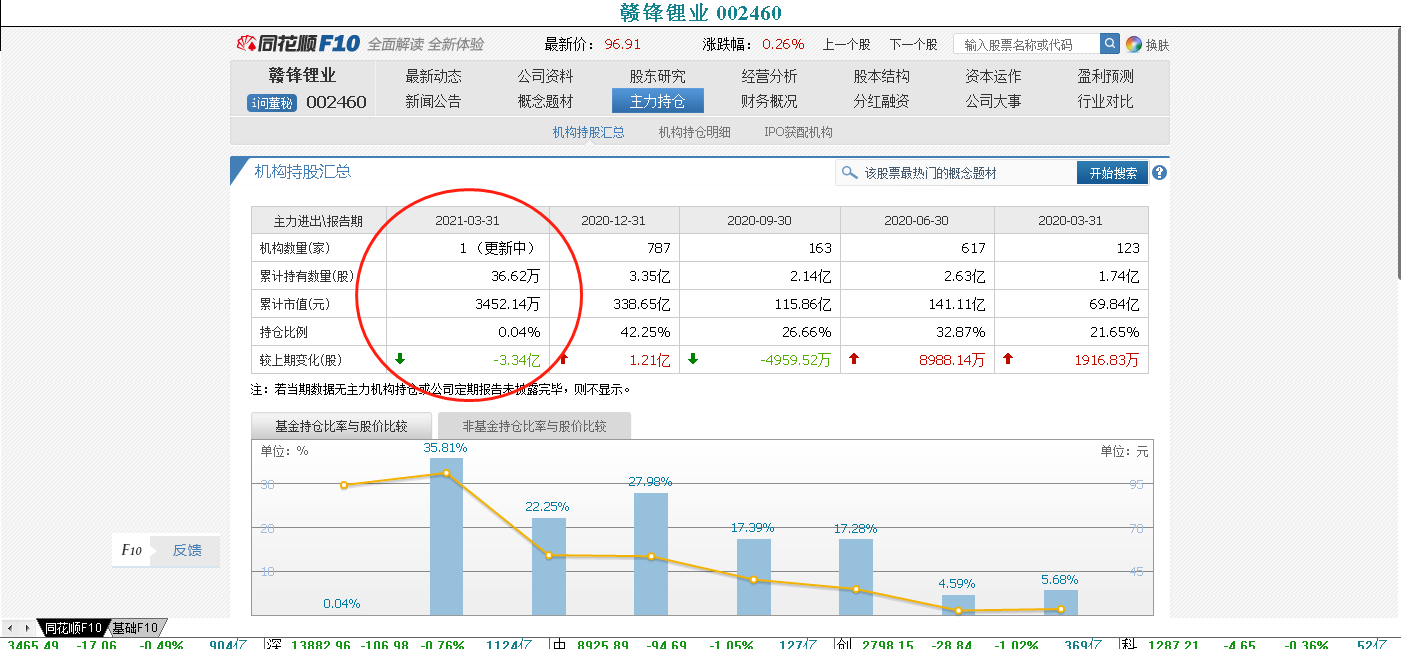Click the 1916.83万 change value
The image size is (1401, 649).
tap(1107, 360)
